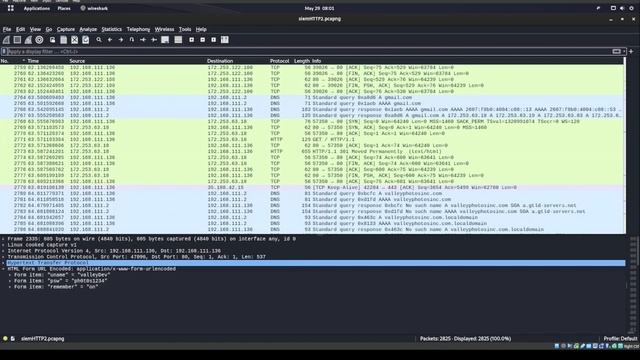Image resolution: width=640 pixels, height=360 pixels.
Task: Open system volume icon in top panel
Action: pos(622,8)
